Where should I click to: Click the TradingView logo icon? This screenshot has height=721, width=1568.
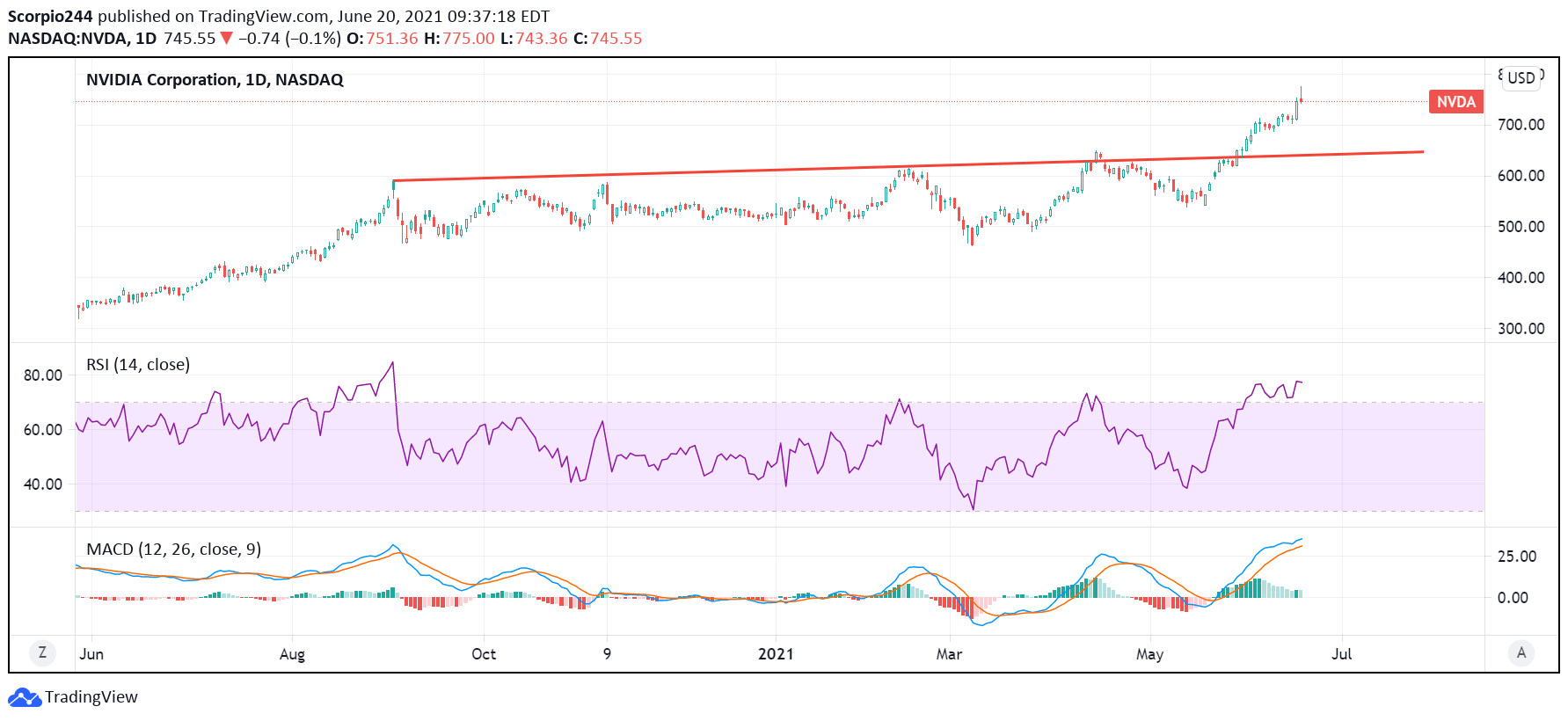click(x=25, y=697)
